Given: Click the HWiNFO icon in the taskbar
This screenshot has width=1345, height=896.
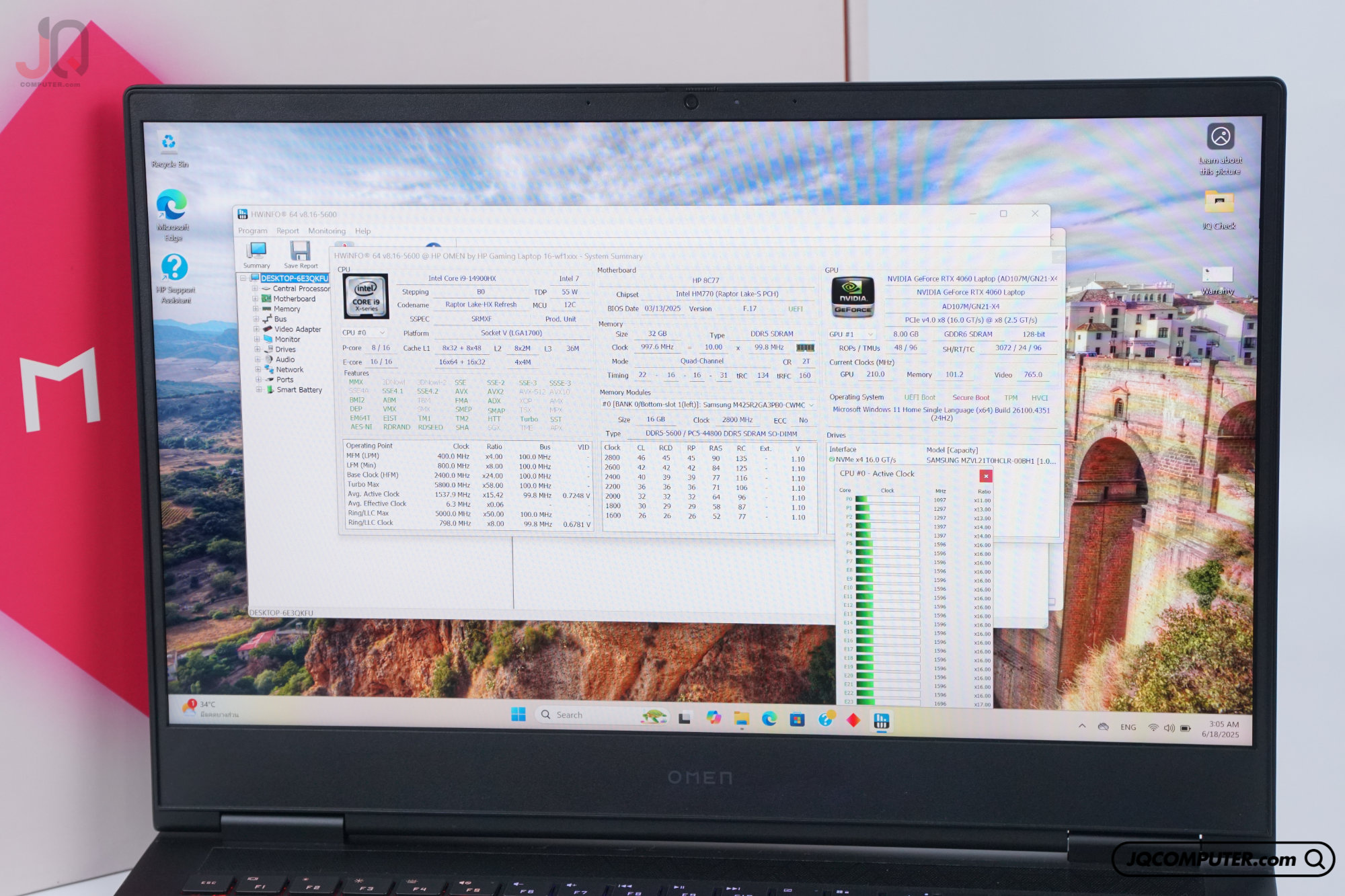Looking at the screenshot, I should [x=882, y=721].
